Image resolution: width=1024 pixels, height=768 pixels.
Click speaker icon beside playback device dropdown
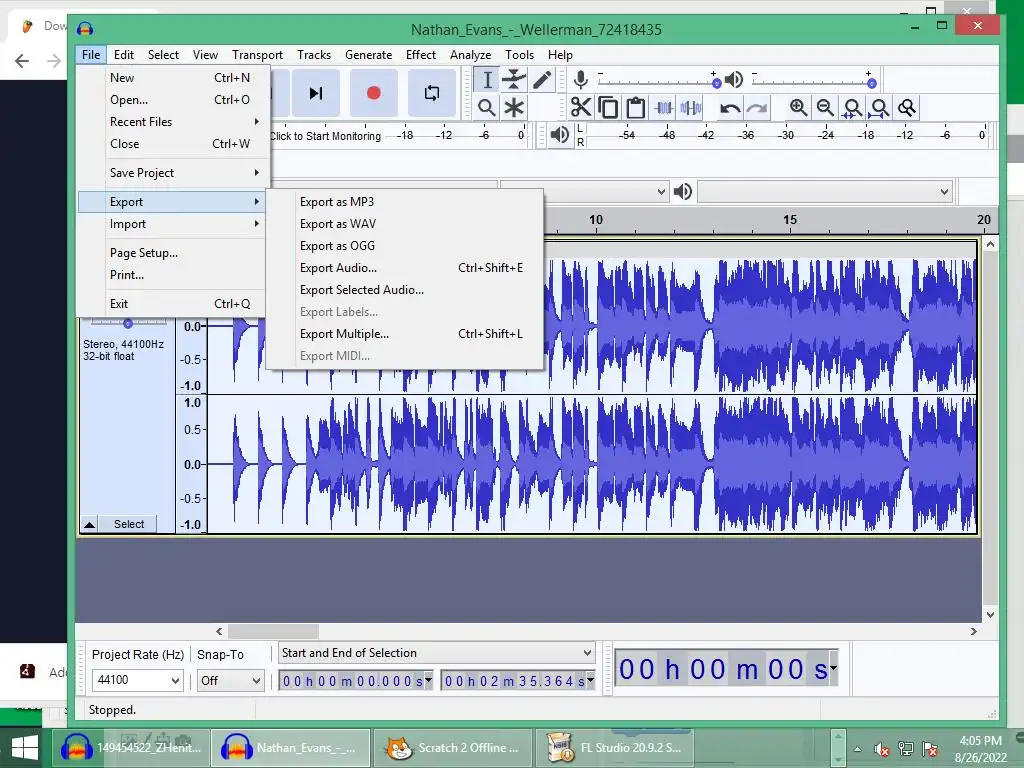(682, 191)
